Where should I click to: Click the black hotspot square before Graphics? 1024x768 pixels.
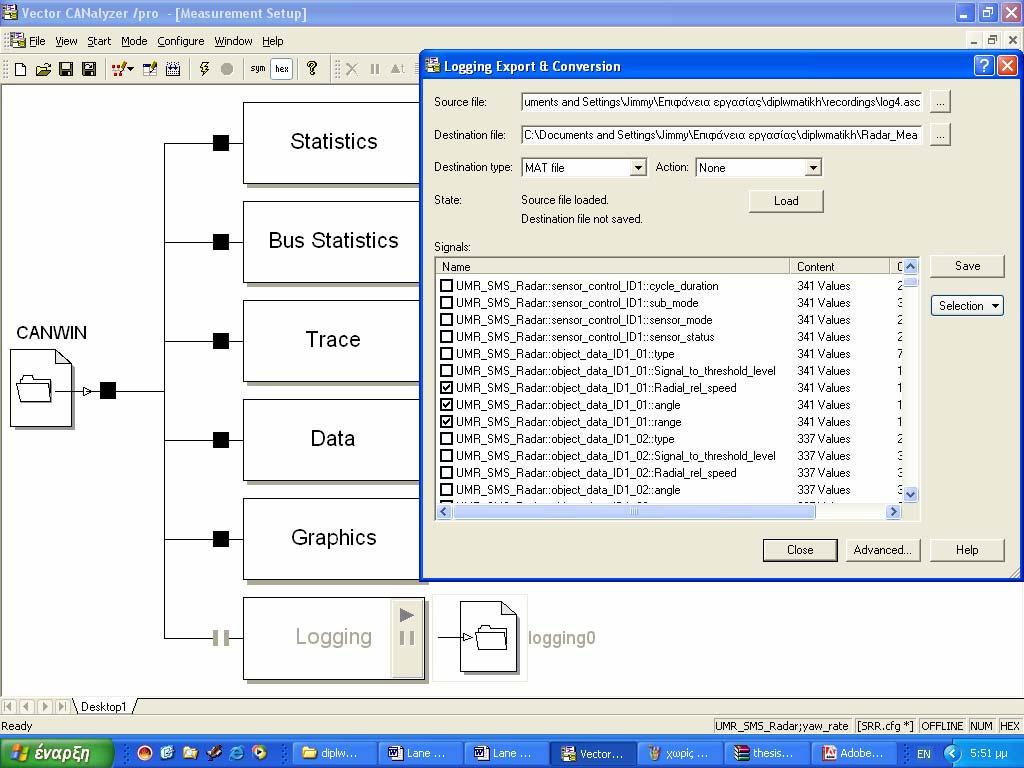[221, 539]
